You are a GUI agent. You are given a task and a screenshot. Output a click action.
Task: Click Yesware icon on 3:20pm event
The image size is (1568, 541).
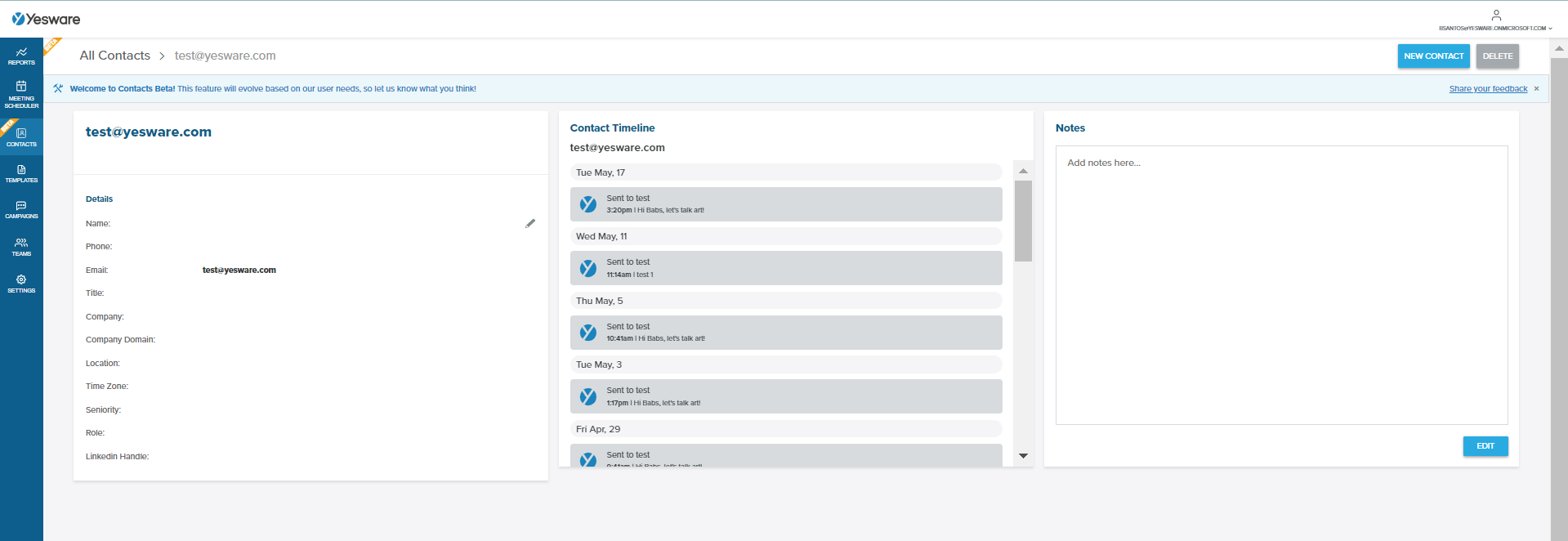pyautogui.click(x=588, y=204)
